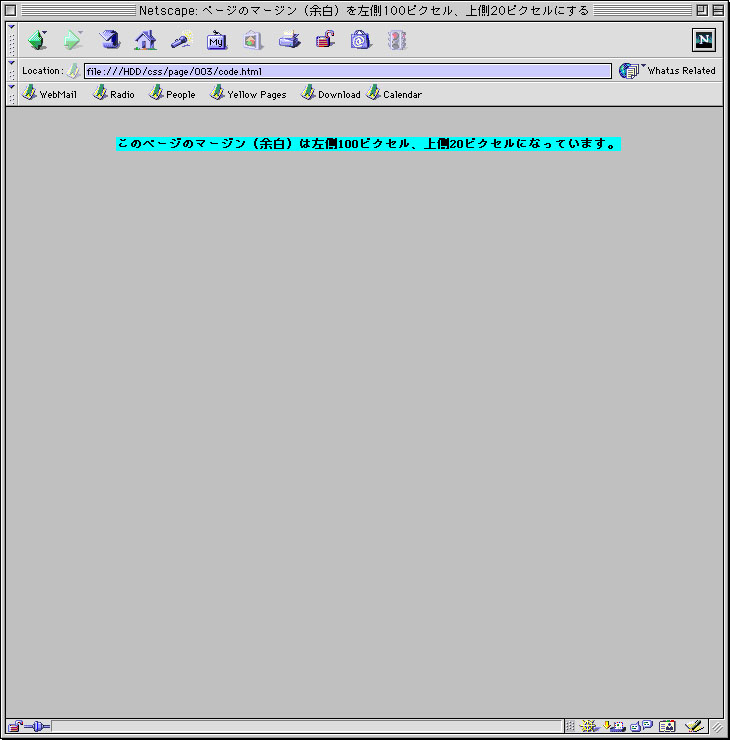Open Newsgroups from the component bar
Viewport: 730px width, 740px height.
click(641, 726)
